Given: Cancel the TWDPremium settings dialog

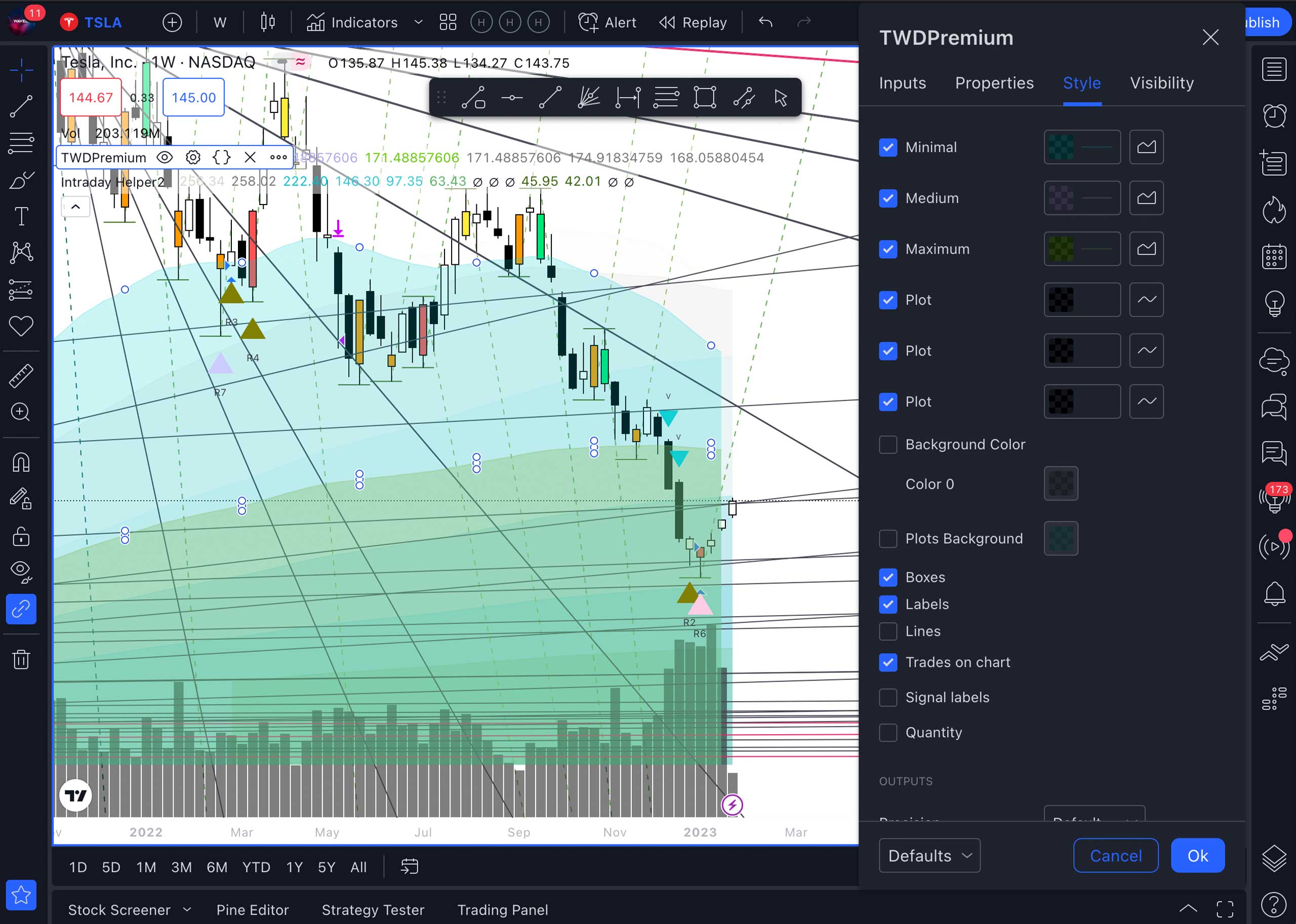Looking at the screenshot, I should 1116,855.
